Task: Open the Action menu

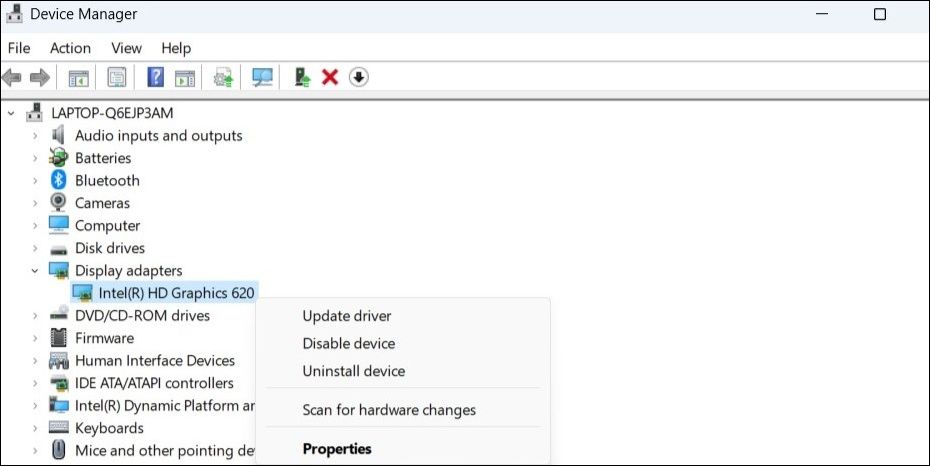Action: [71, 48]
